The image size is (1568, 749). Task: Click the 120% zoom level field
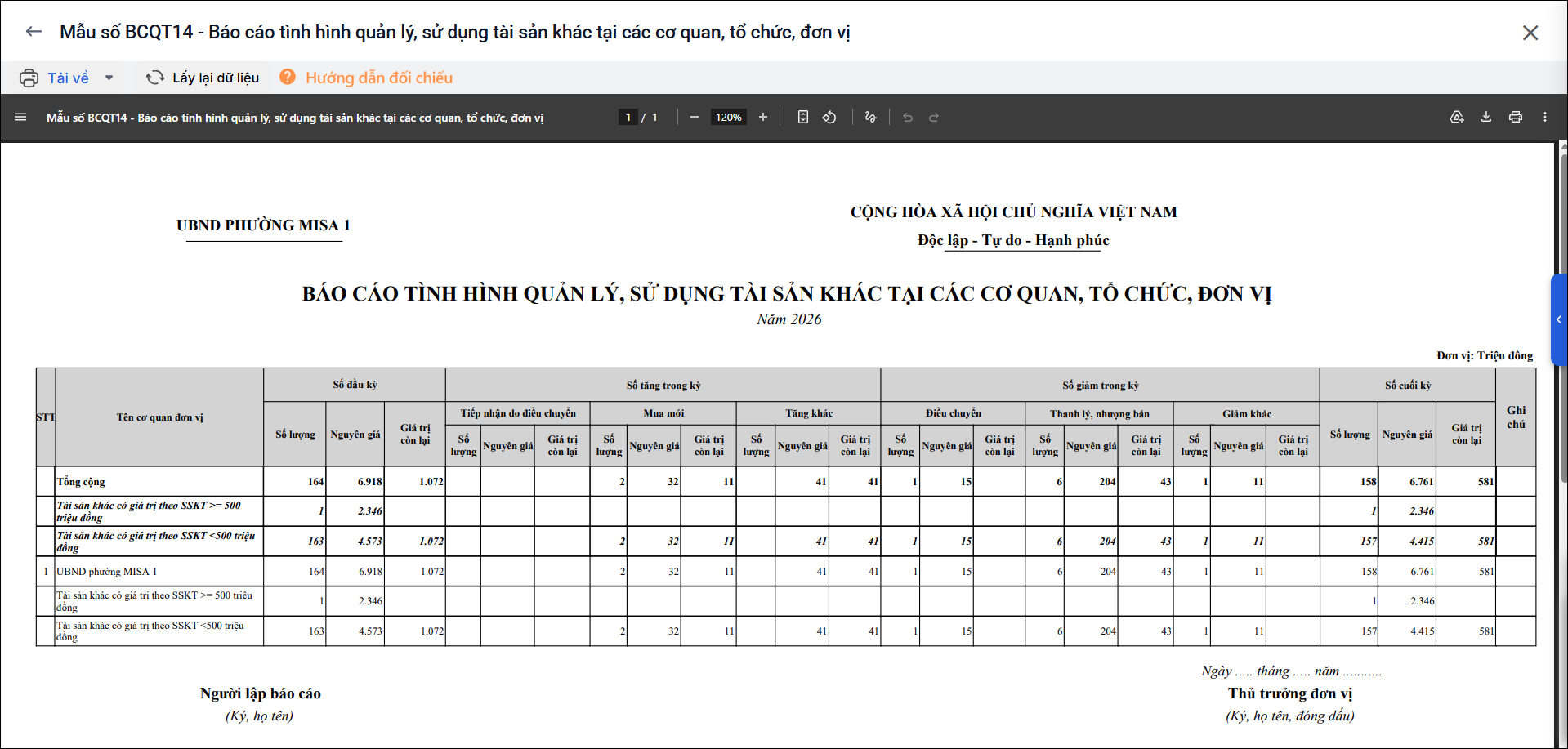pyautogui.click(x=728, y=117)
